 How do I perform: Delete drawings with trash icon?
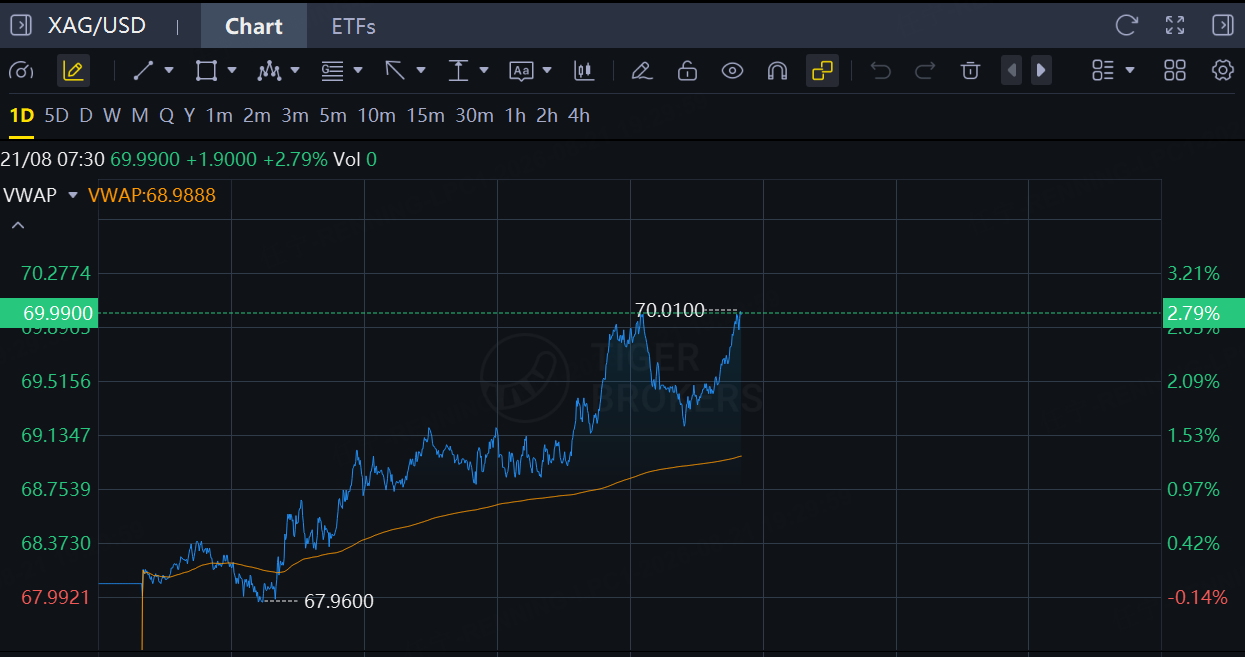[970, 70]
